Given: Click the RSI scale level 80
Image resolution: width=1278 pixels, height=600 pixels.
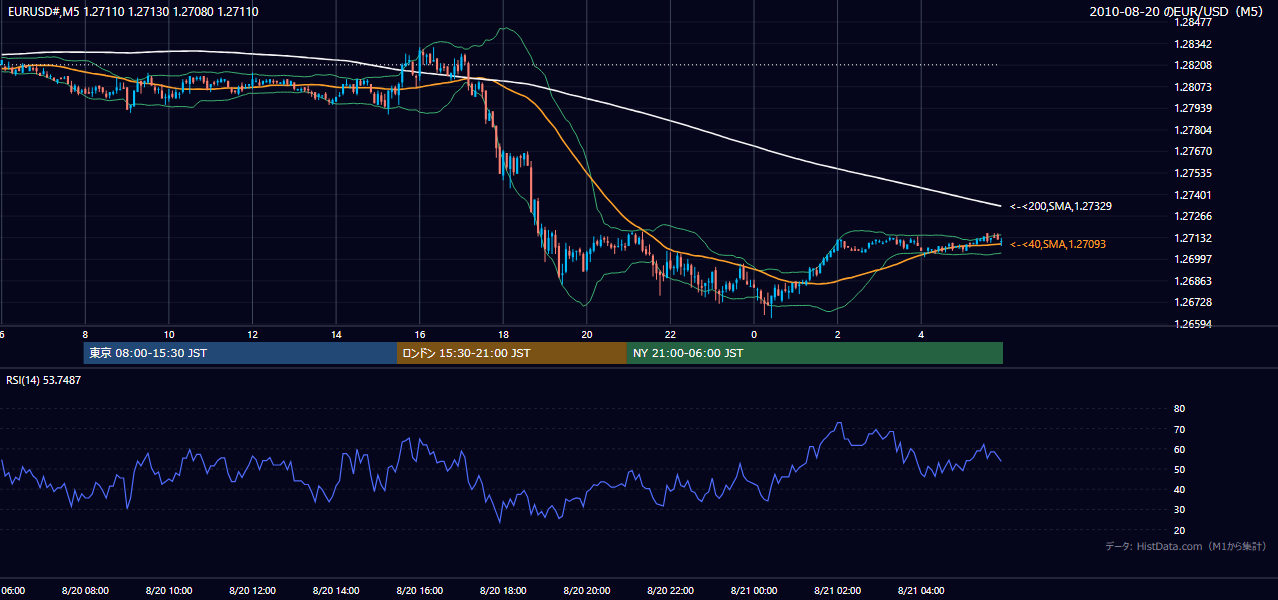Looking at the screenshot, I should pyautogui.click(x=1179, y=409).
